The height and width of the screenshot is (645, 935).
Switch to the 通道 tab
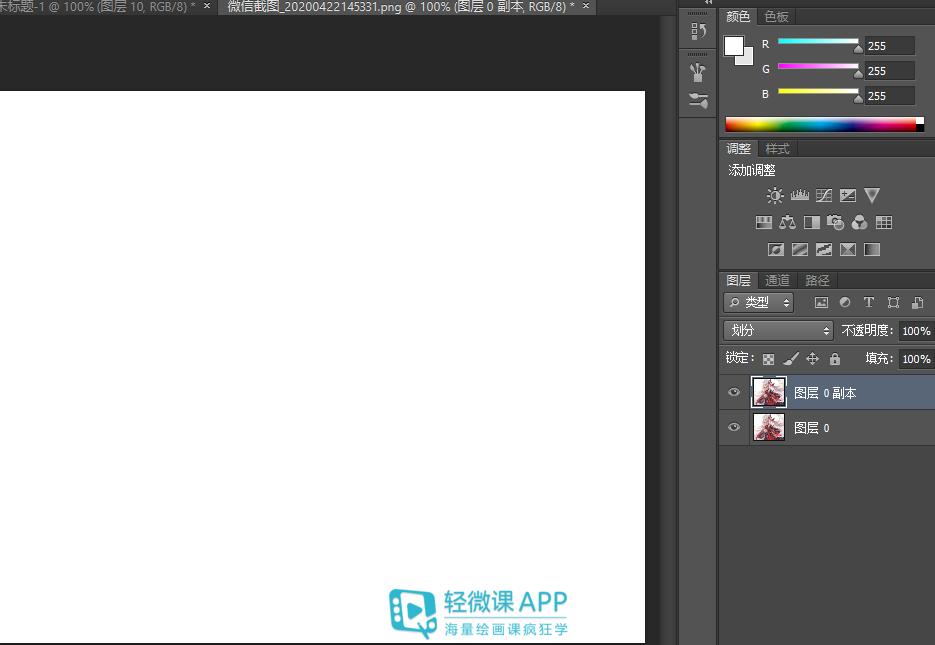click(x=777, y=280)
